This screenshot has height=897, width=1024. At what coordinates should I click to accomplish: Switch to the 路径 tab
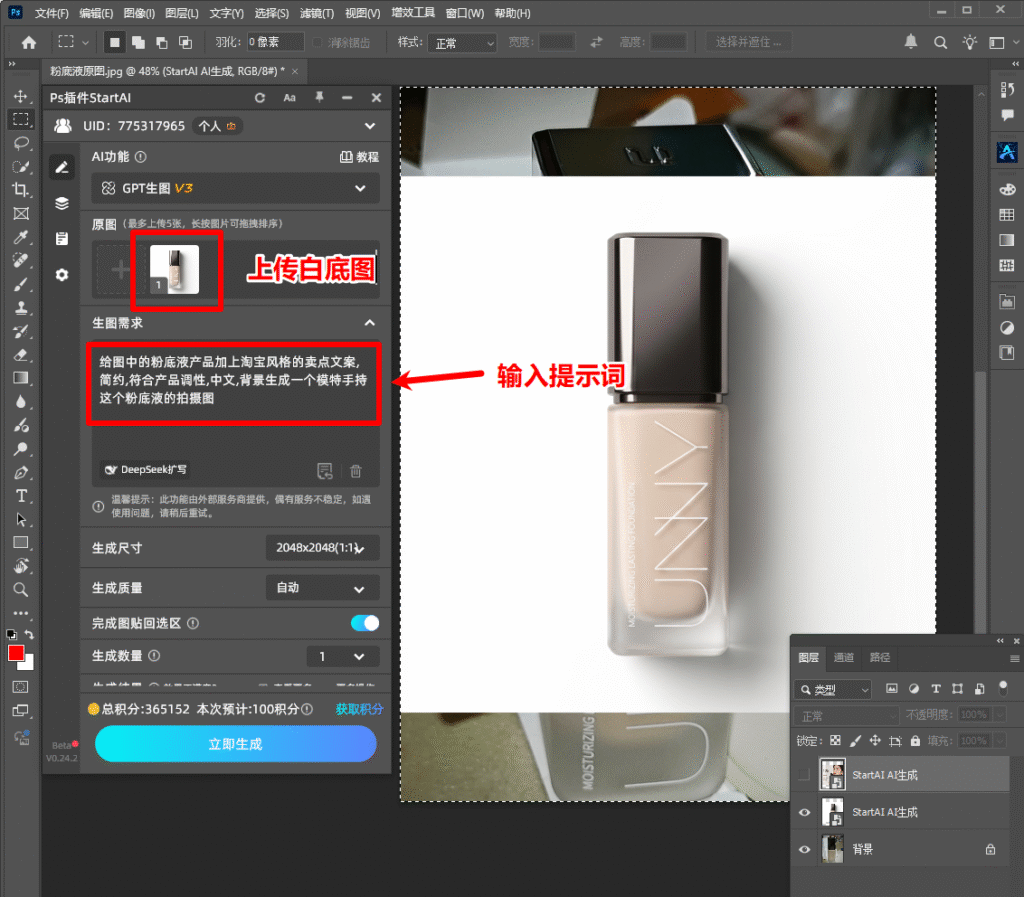pyautogui.click(x=880, y=657)
